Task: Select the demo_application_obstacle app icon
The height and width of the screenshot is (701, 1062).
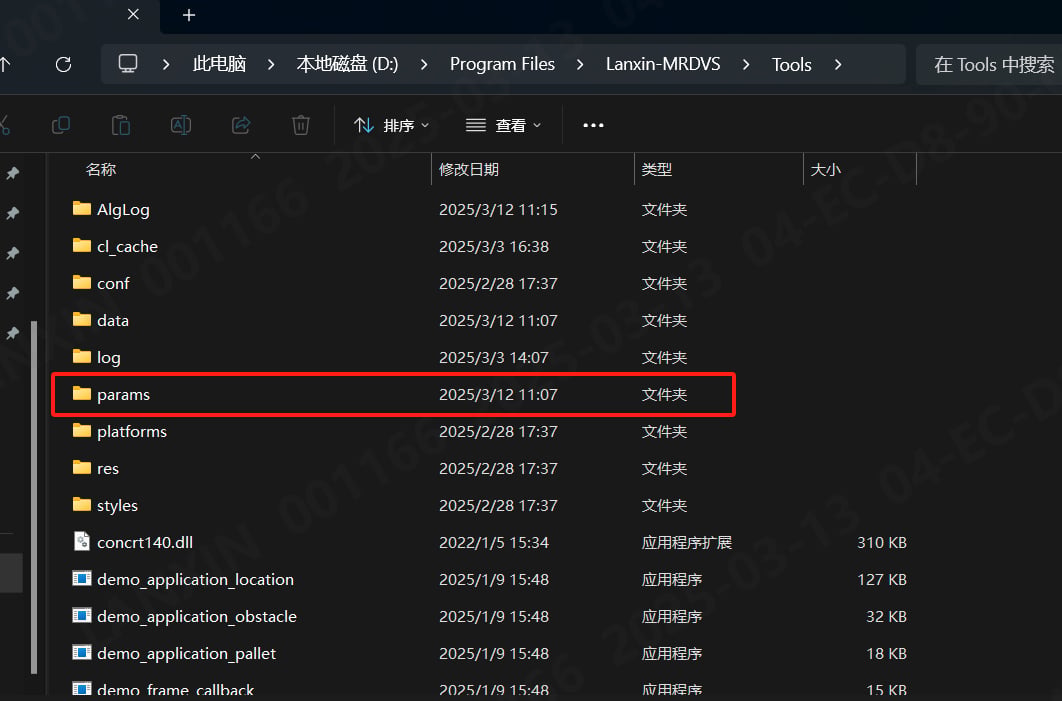Action: (82, 615)
